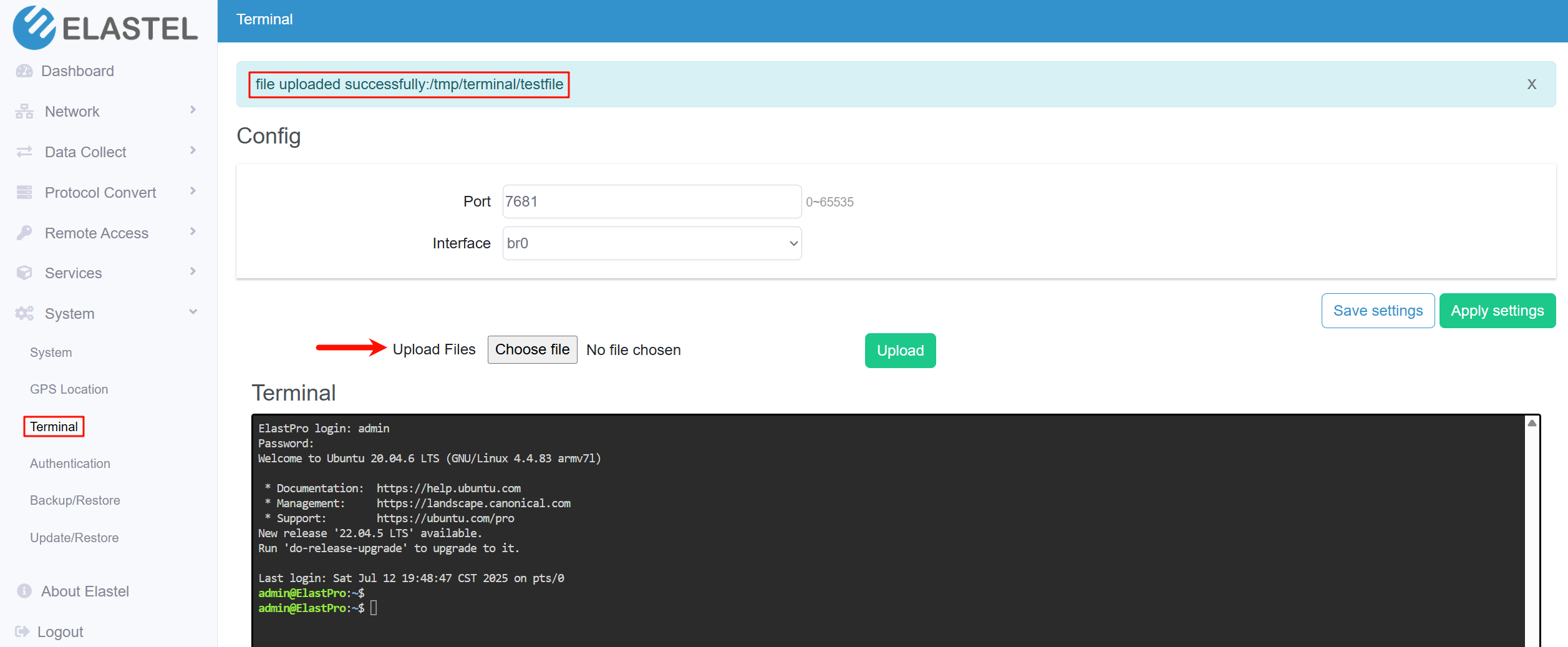Click the green Upload button

pyautogui.click(x=900, y=351)
